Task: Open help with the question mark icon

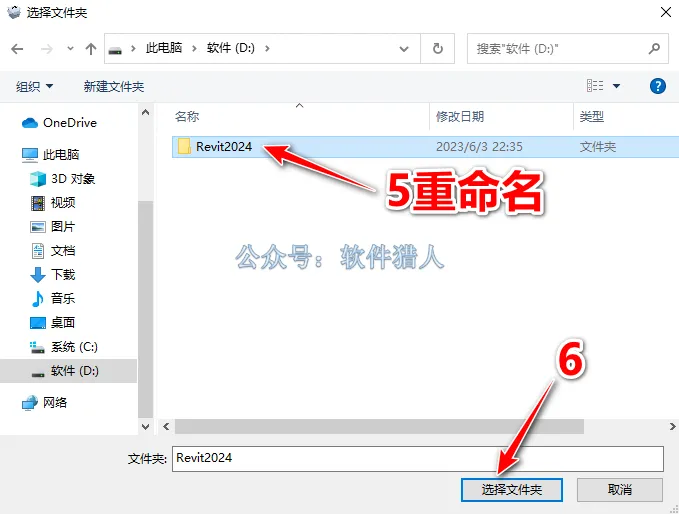Action: point(658,86)
